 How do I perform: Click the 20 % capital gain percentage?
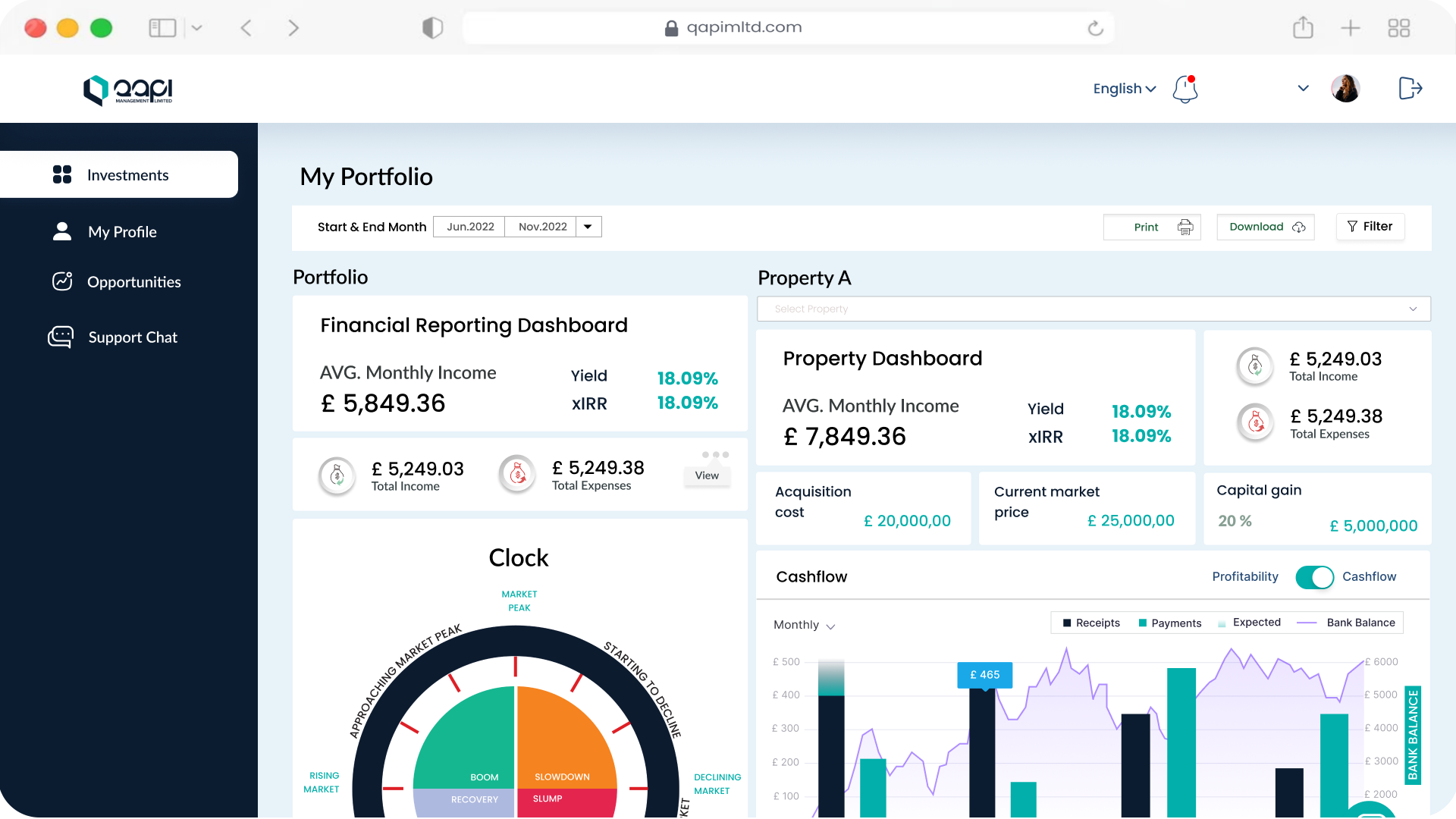[1235, 521]
